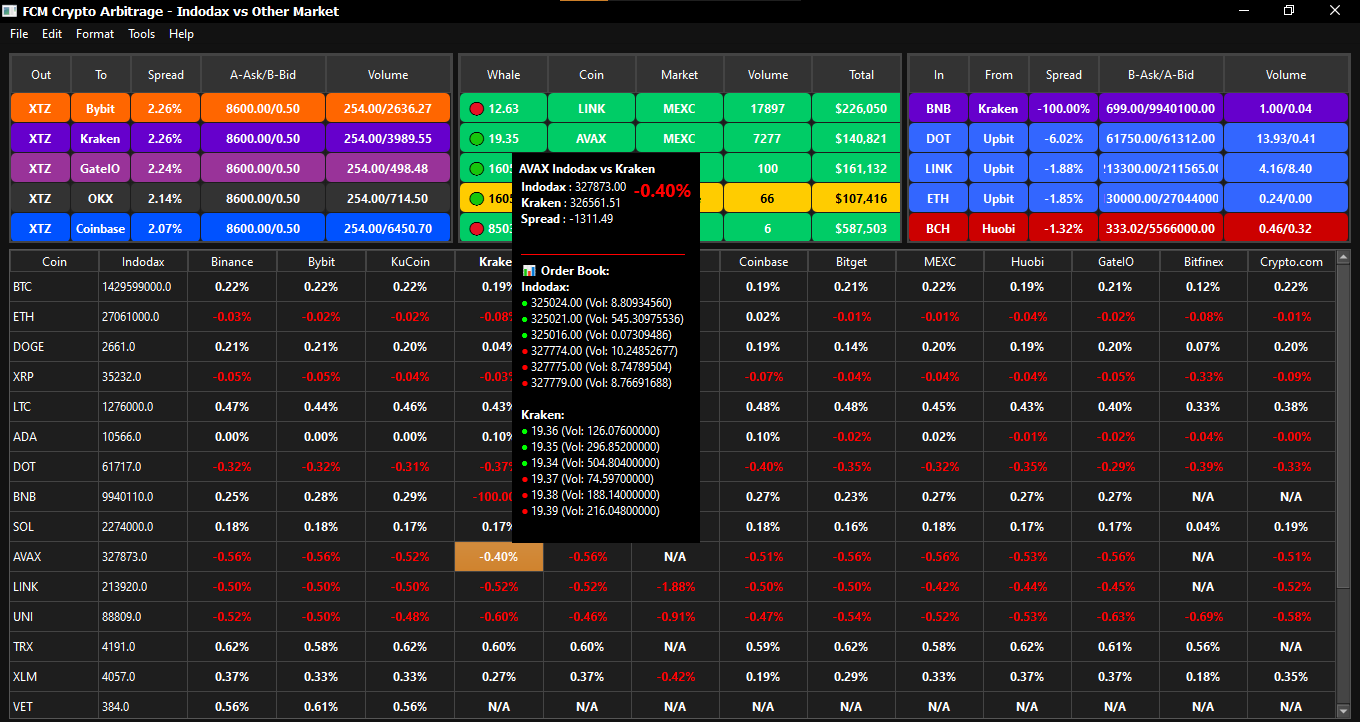
Task: Click the Binance column header
Action: coord(232,262)
